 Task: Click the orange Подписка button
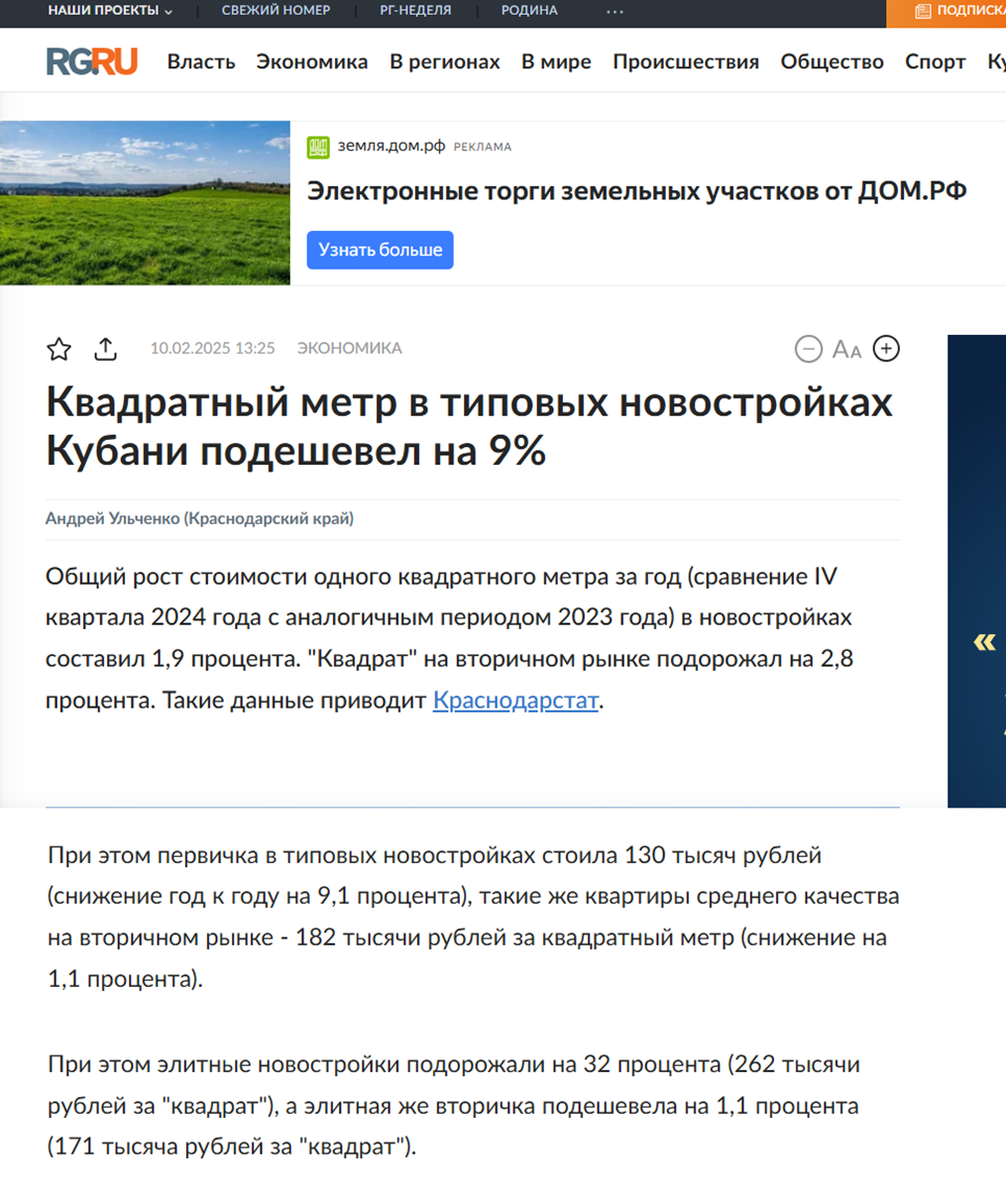947,12
